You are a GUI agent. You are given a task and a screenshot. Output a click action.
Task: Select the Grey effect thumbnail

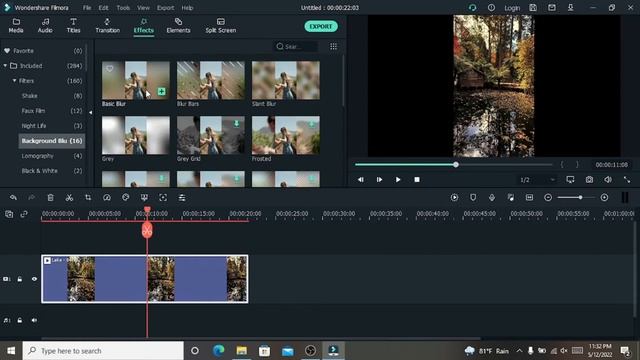(x=136, y=135)
